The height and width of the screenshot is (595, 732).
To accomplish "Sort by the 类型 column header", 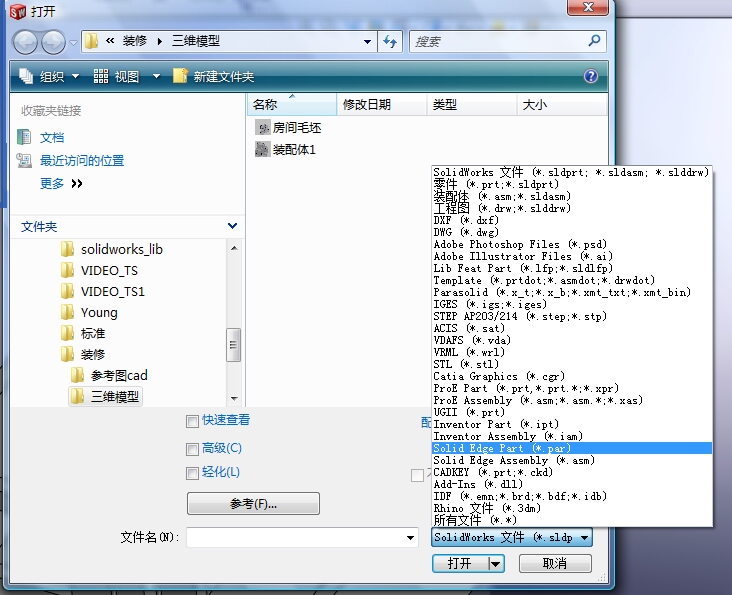I will click(x=472, y=105).
